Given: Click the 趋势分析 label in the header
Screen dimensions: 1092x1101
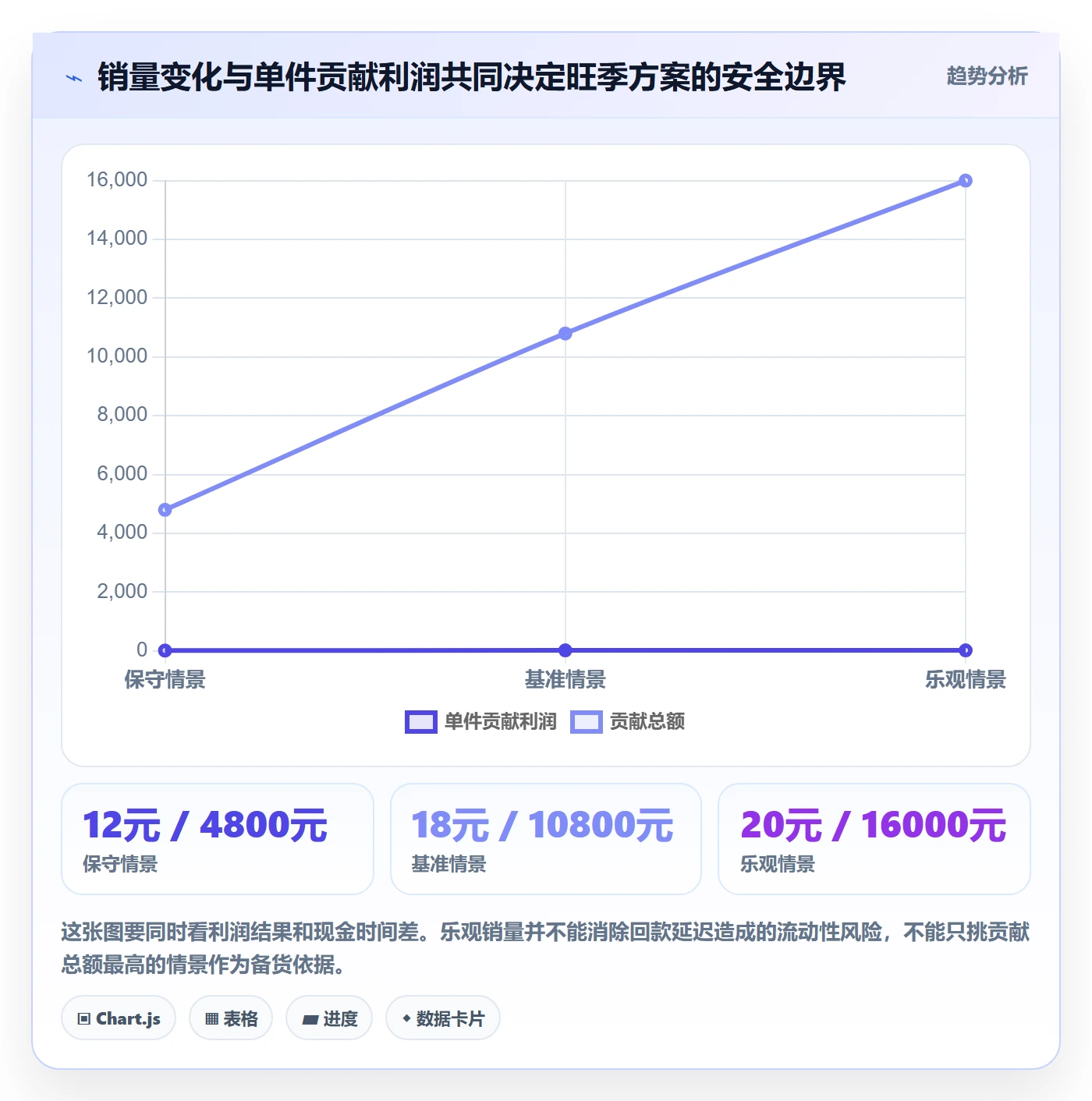Looking at the screenshot, I should point(987,76).
